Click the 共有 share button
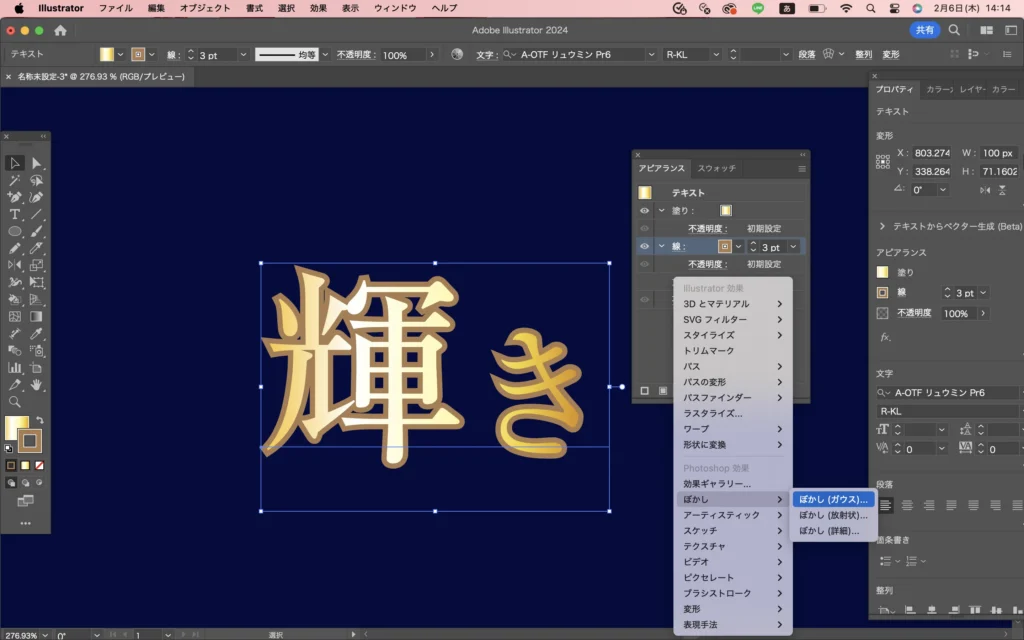Screen dimensions: 1024x640 point(924,30)
